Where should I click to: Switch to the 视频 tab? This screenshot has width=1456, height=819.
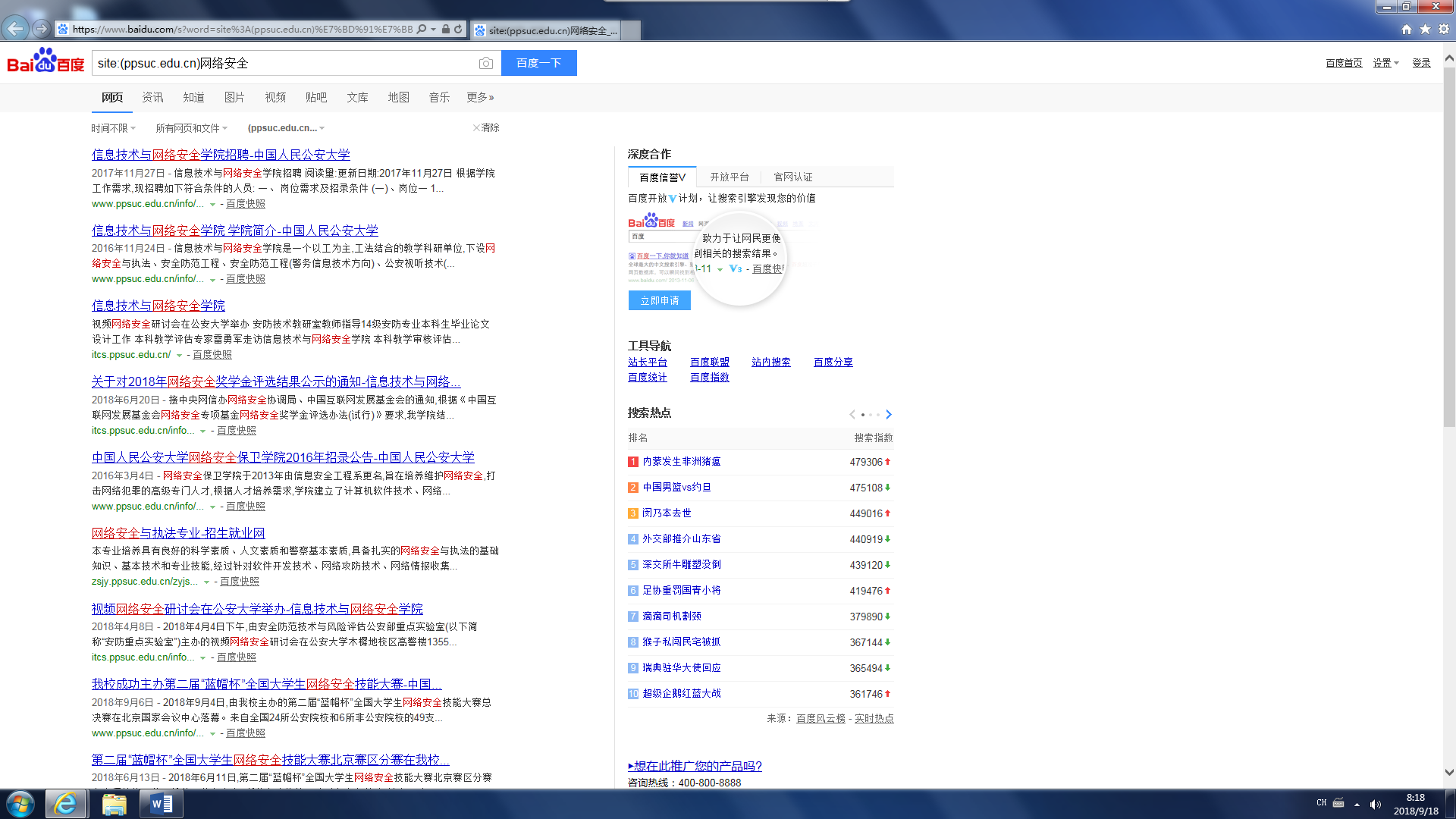tap(275, 97)
